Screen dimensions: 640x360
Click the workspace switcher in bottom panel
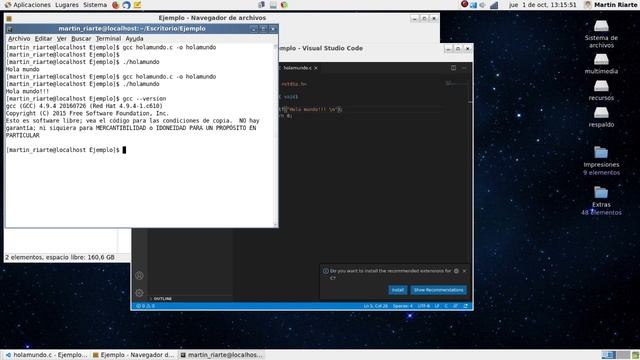coord(616,355)
